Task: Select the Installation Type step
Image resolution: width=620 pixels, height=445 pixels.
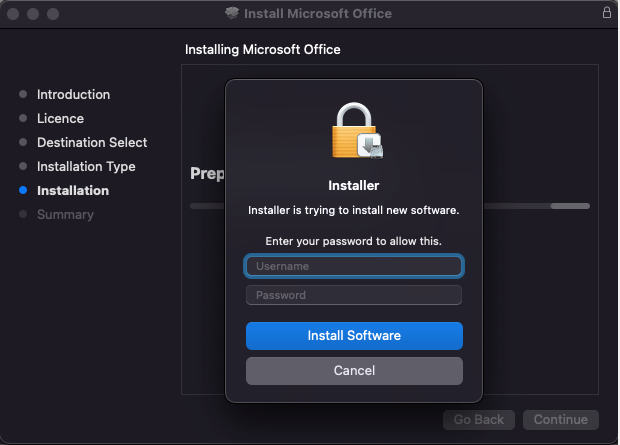Action: [86, 167]
